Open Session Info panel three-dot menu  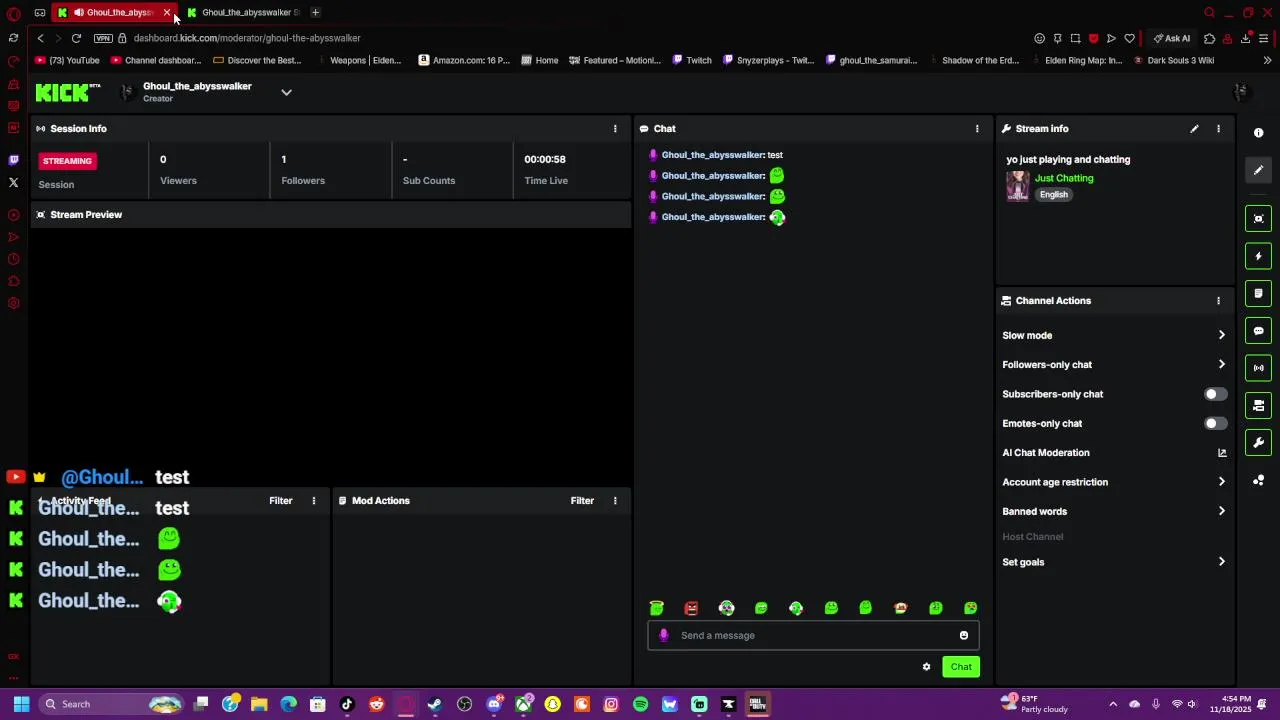tap(615, 129)
